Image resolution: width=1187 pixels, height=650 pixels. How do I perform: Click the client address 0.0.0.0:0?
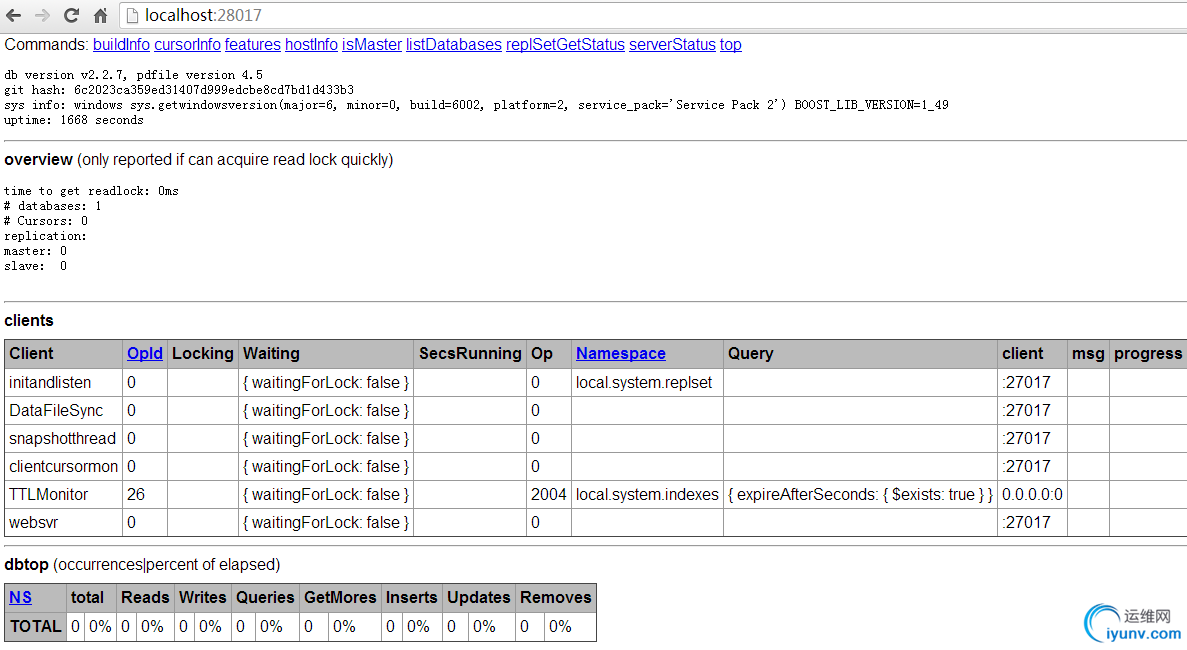pos(1033,495)
